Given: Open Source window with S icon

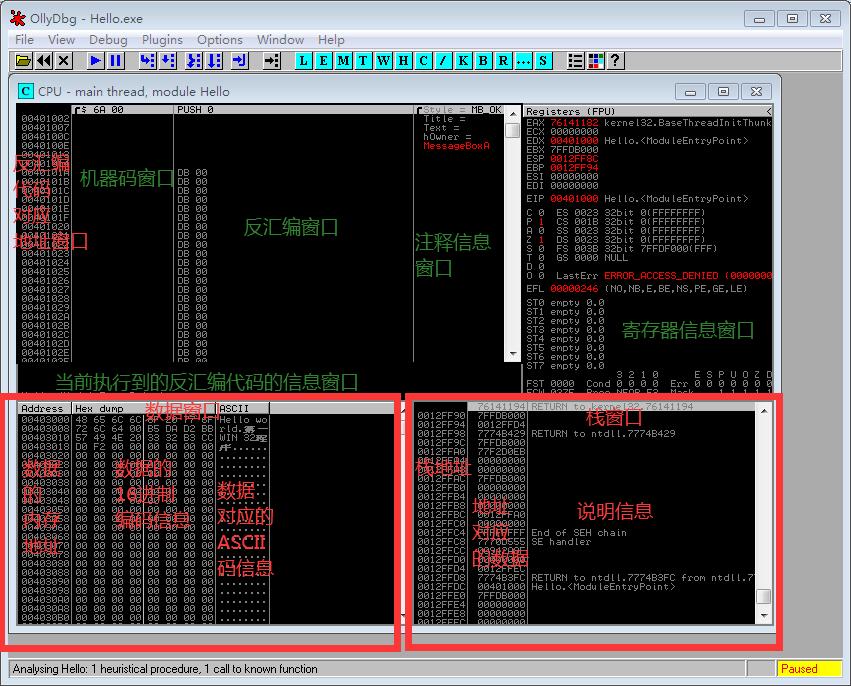Looking at the screenshot, I should pos(543,60).
